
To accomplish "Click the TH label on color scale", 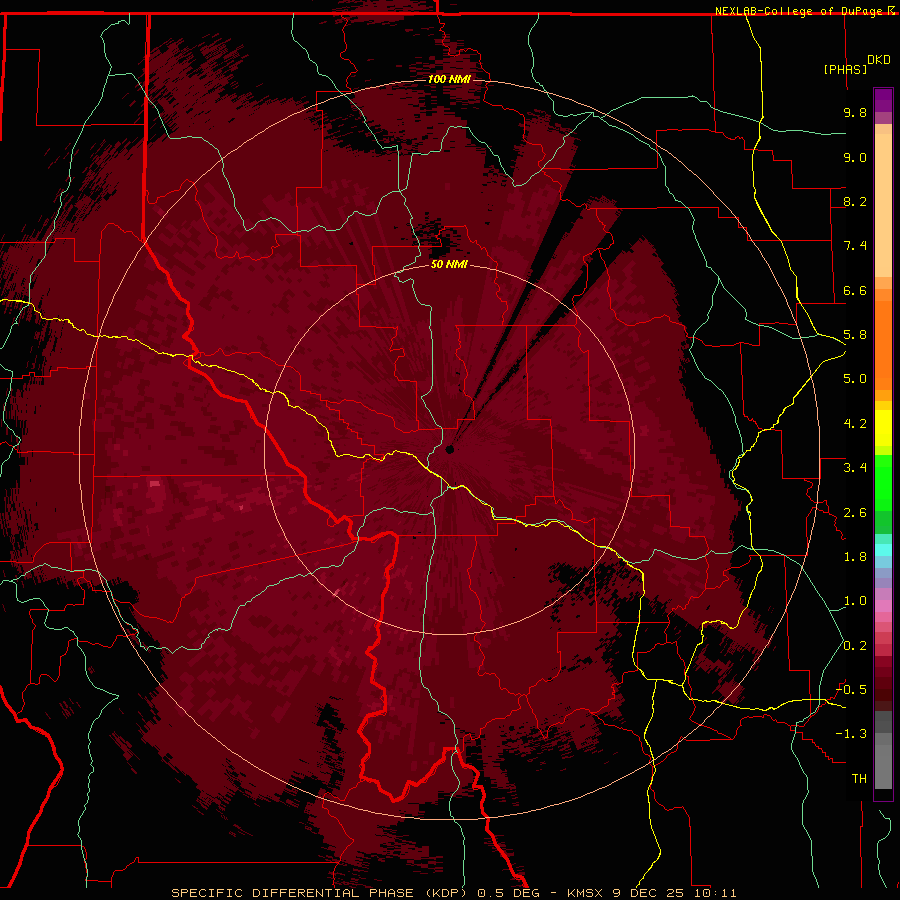I will tap(859, 779).
